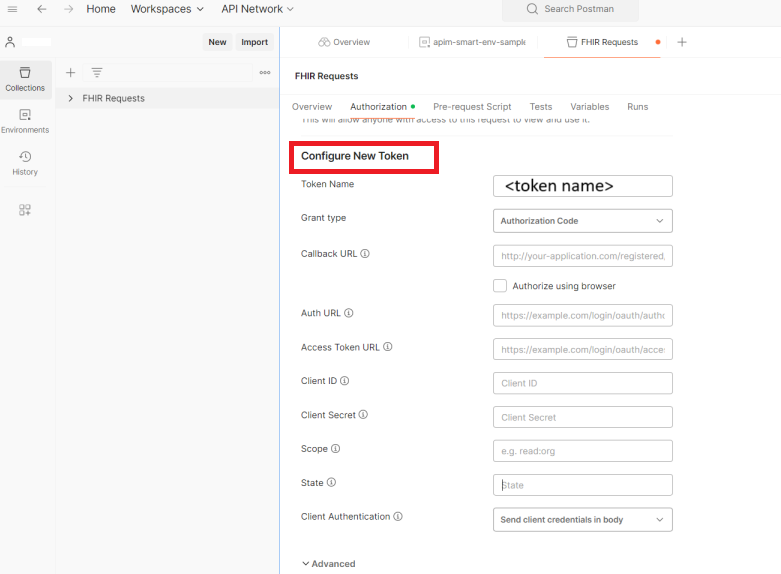Click the New button
This screenshot has width=781, height=574.
(x=217, y=42)
